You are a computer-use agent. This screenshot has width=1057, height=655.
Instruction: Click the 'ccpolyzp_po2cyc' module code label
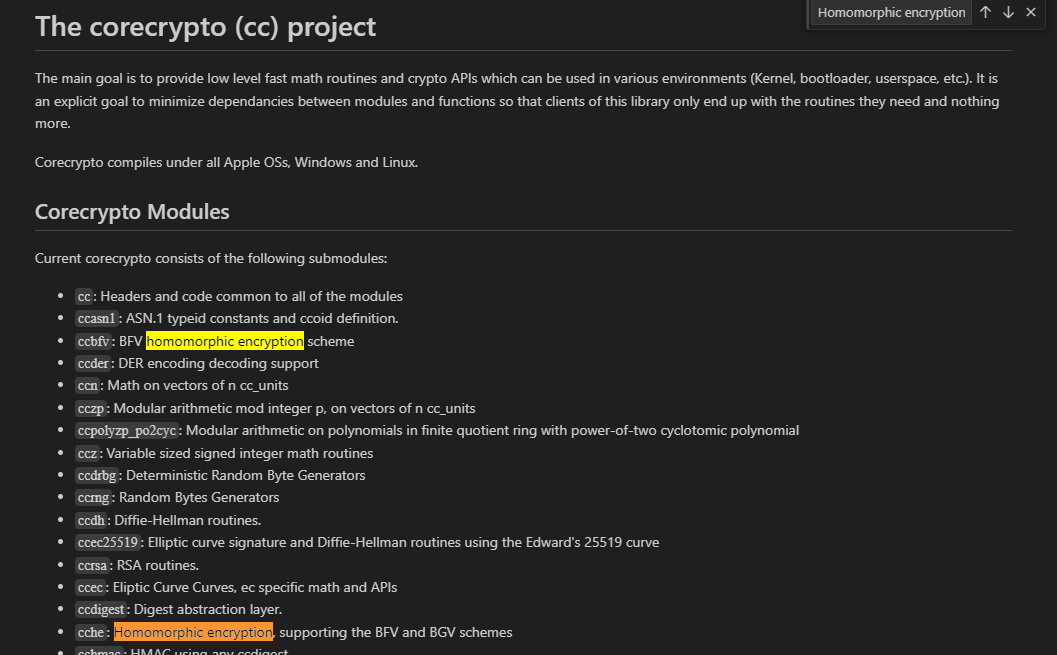coord(127,431)
